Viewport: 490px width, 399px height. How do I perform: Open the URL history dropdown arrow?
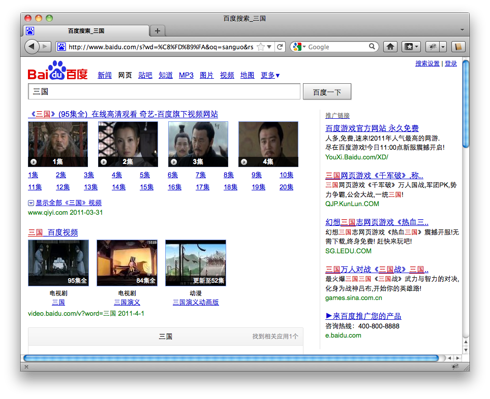point(269,47)
